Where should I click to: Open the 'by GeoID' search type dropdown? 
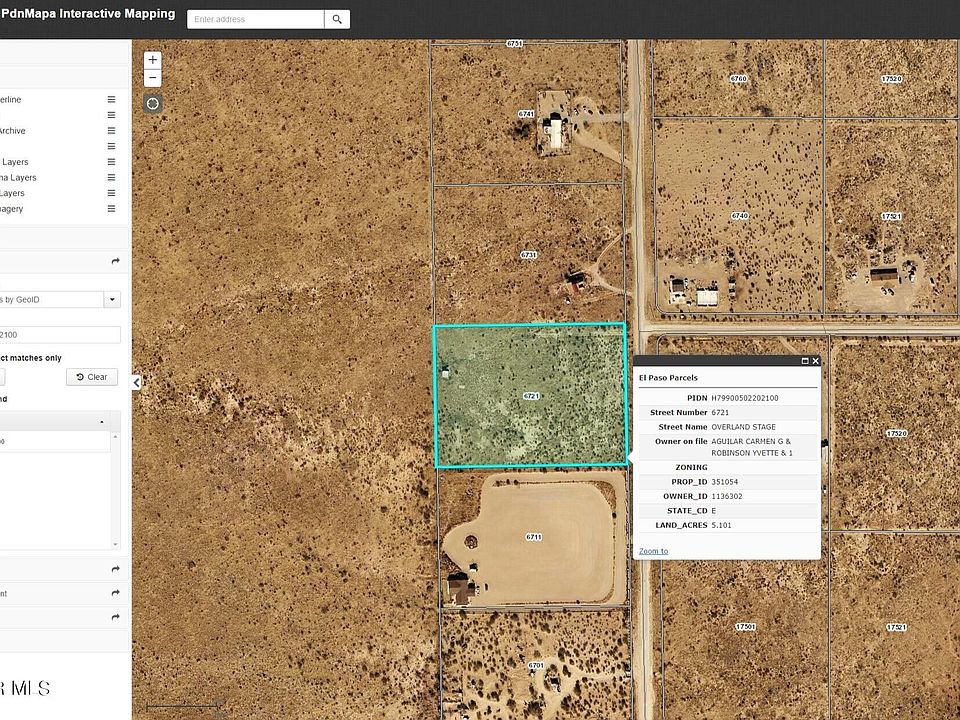point(112,299)
